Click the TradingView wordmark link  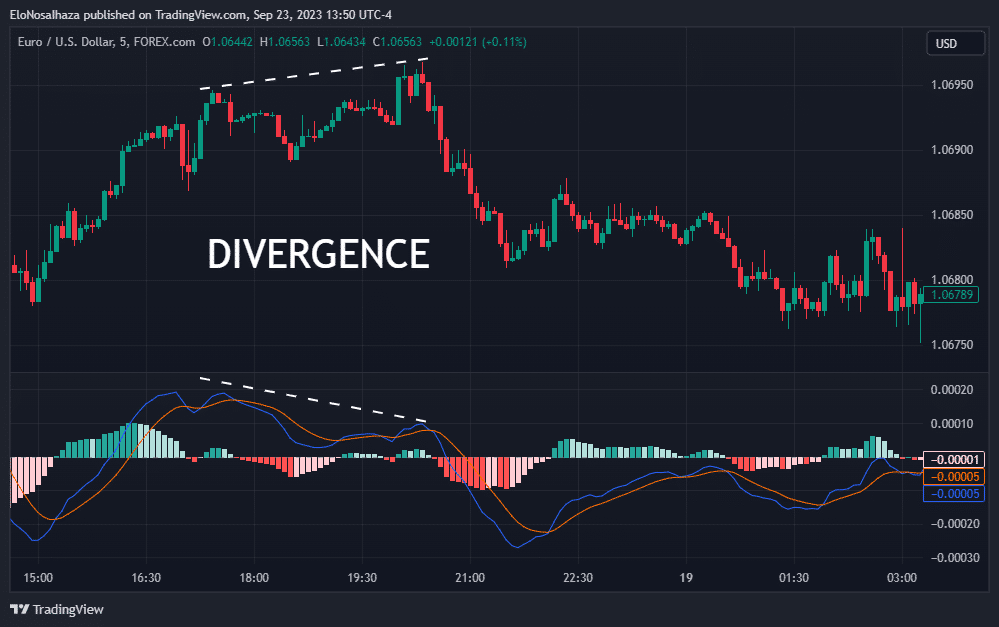point(68,610)
